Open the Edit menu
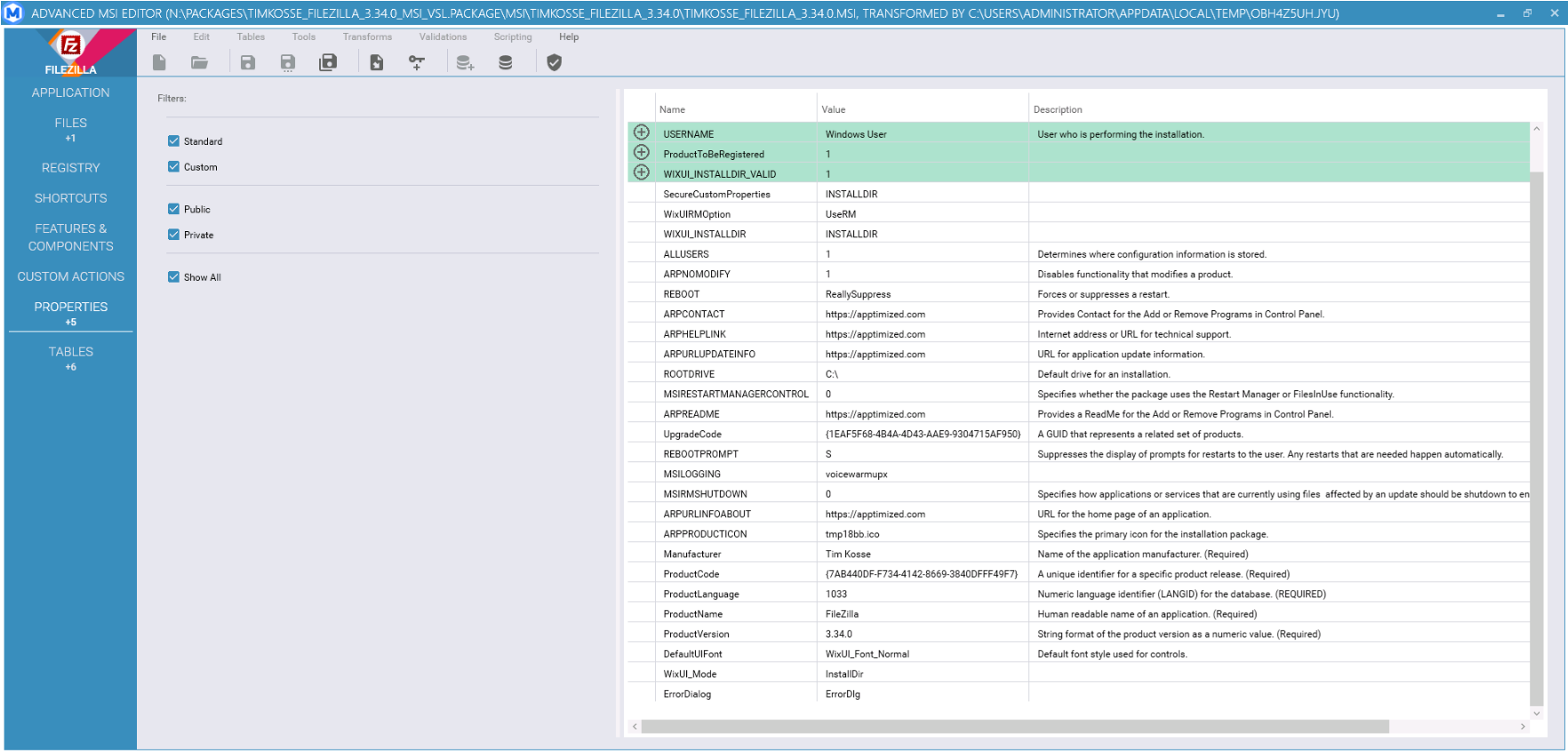This screenshot has height=753, width=1568. pyautogui.click(x=202, y=36)
